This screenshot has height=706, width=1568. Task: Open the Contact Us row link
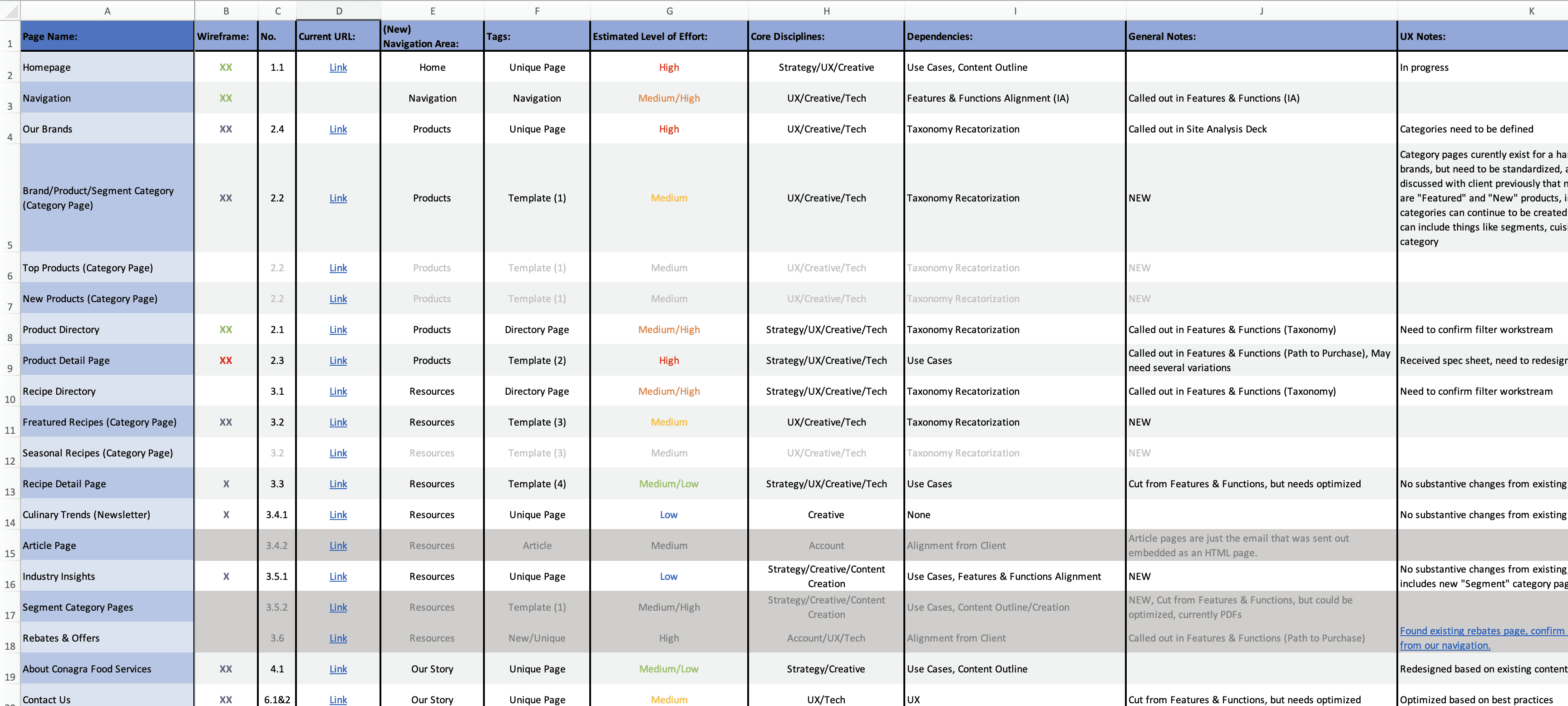338,699
